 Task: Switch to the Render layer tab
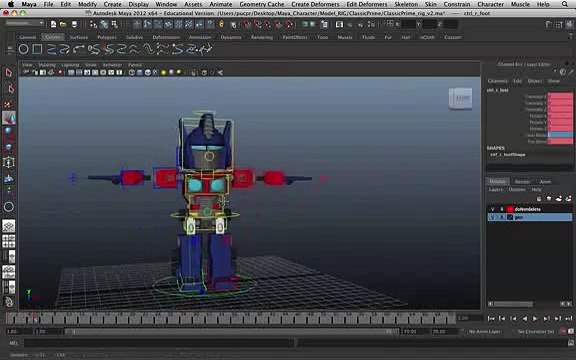pos(522,181)
